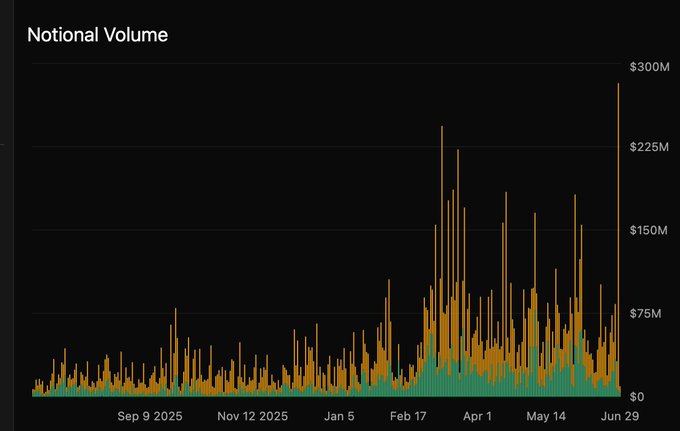Viewport: 680px width, 431px height.
Task: Click the May 14 date label
Action: pos(546,416)
